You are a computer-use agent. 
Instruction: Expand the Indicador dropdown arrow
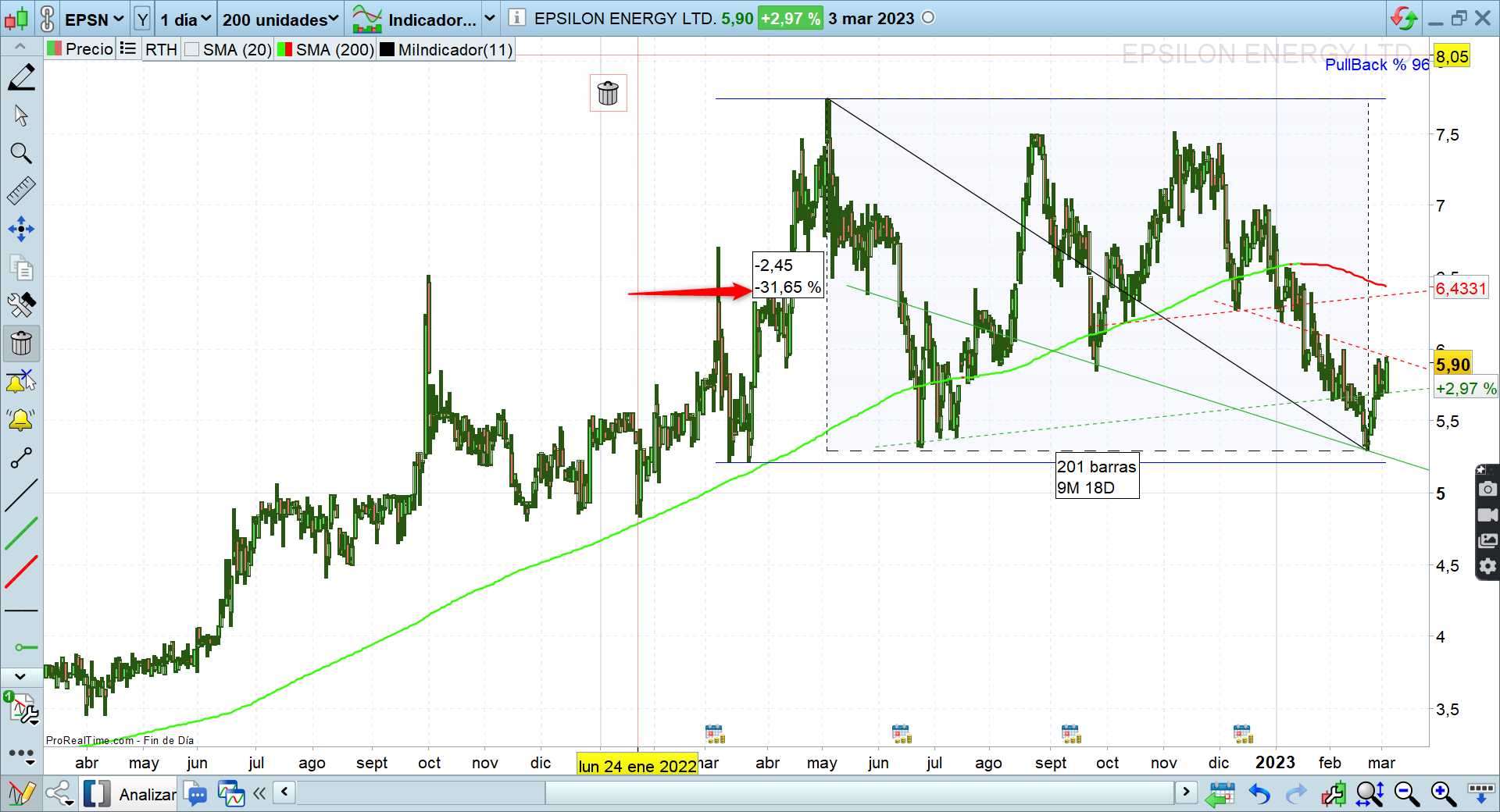pyautogui.click(x=490, y=18)
